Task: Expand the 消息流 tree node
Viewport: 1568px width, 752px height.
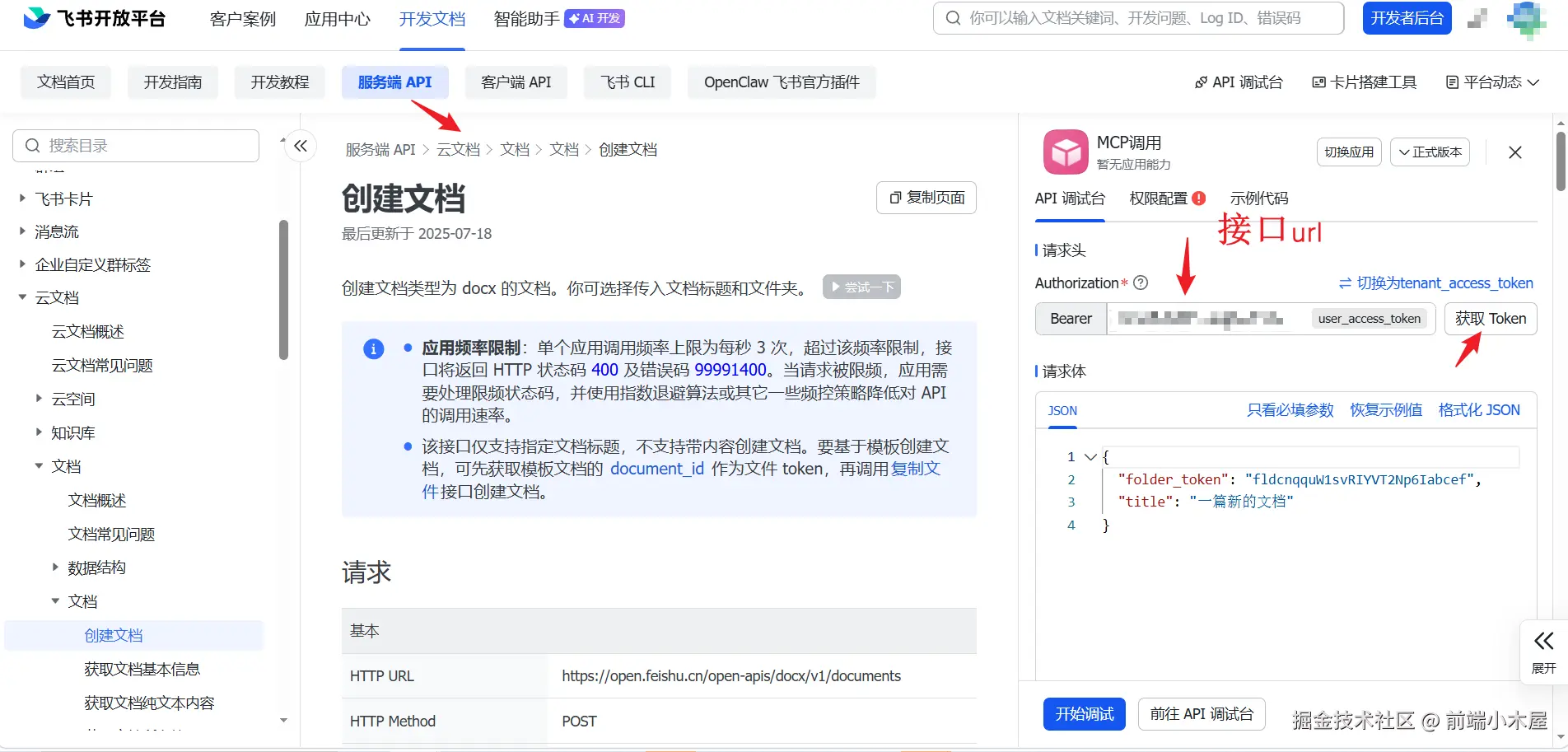Action: [23, 231]
